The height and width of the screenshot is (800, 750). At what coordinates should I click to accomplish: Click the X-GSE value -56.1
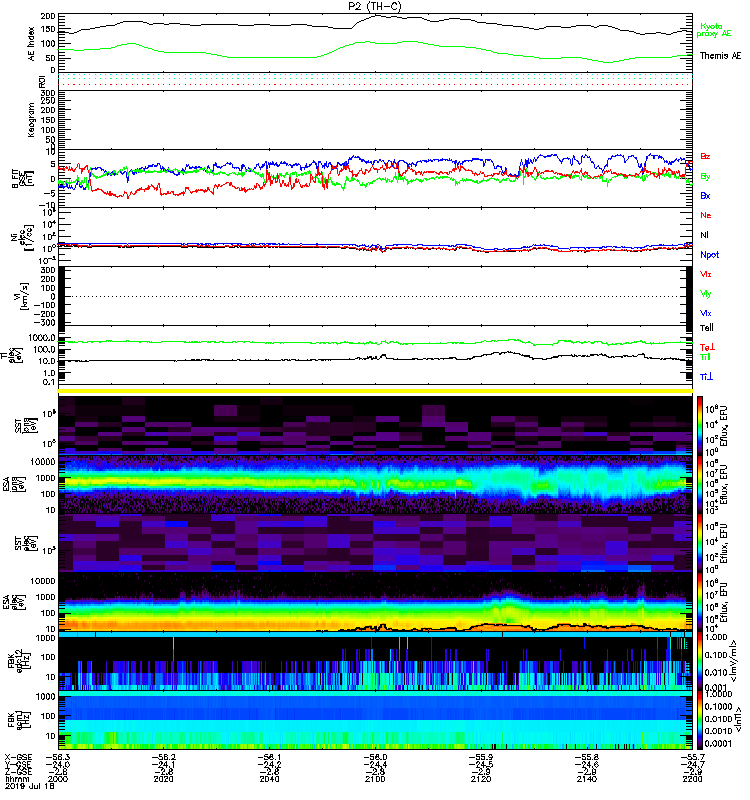pos(269,757)
